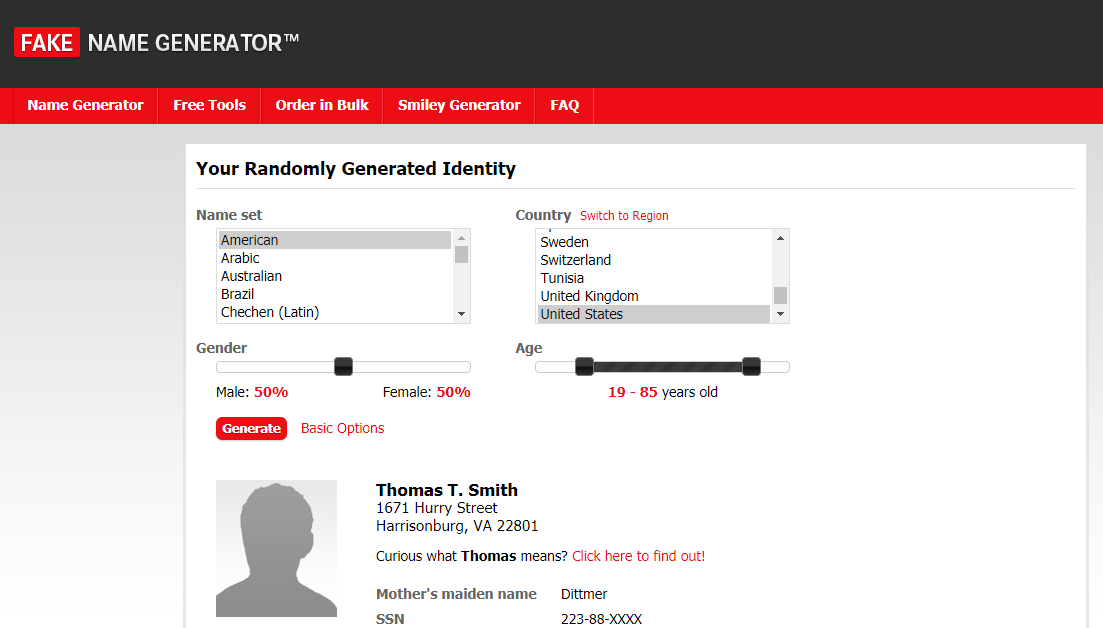
Task: Click the Switch to Region link
Action: pos(624,216)
